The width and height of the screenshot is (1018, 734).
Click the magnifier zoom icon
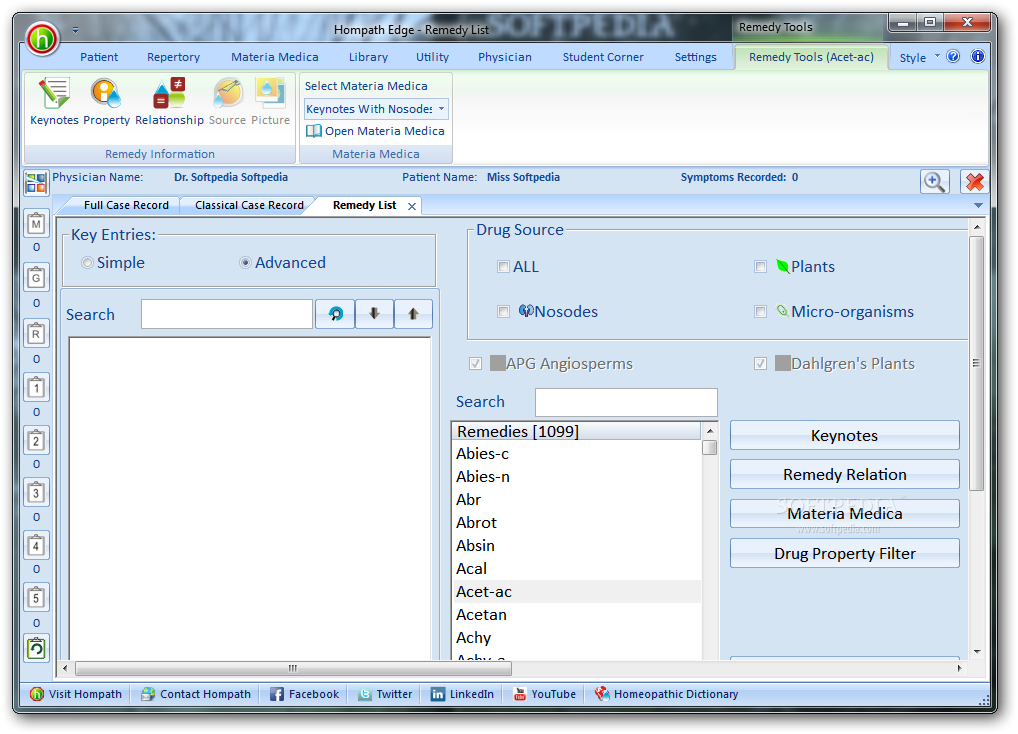(x=934, y=182)
